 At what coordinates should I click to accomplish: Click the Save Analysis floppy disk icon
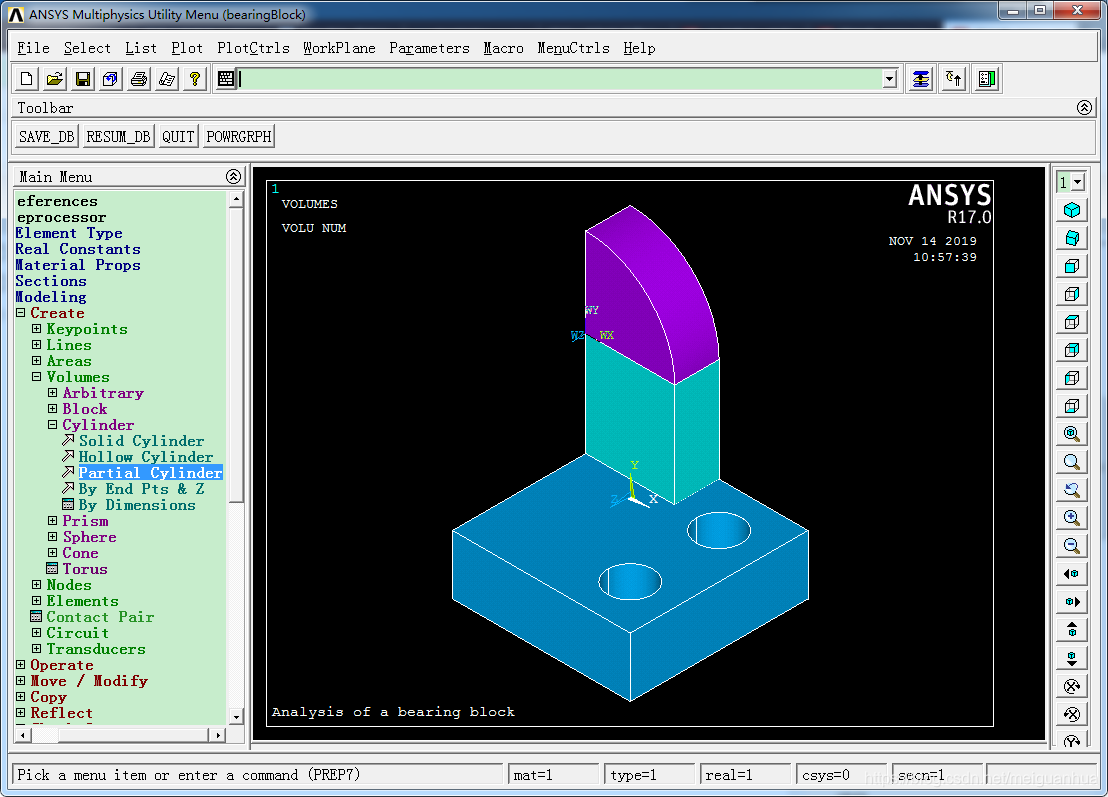pos(83,79)
